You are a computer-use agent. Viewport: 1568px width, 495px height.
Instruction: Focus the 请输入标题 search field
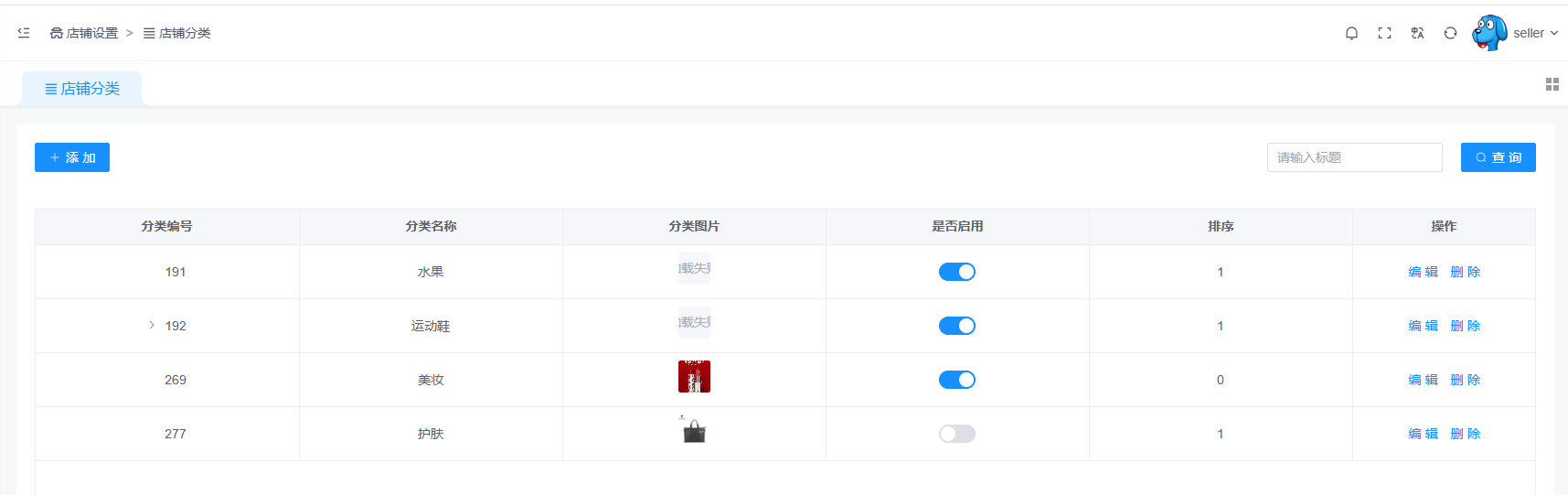point(1354,157)
